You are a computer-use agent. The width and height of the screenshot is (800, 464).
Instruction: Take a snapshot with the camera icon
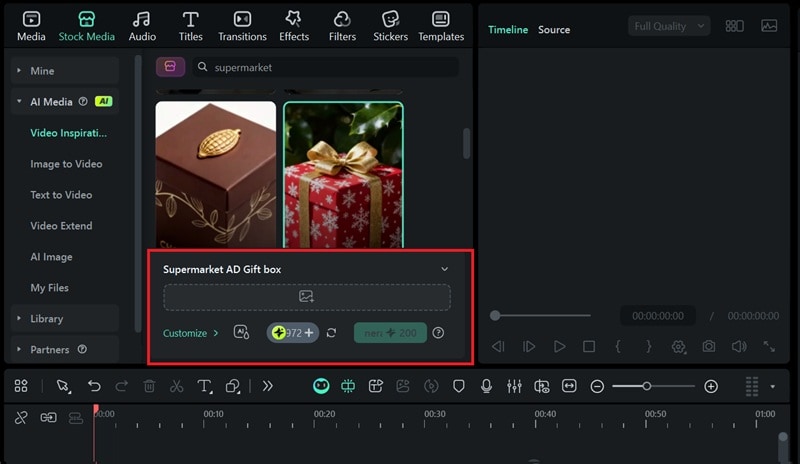[x=709, y=347]
